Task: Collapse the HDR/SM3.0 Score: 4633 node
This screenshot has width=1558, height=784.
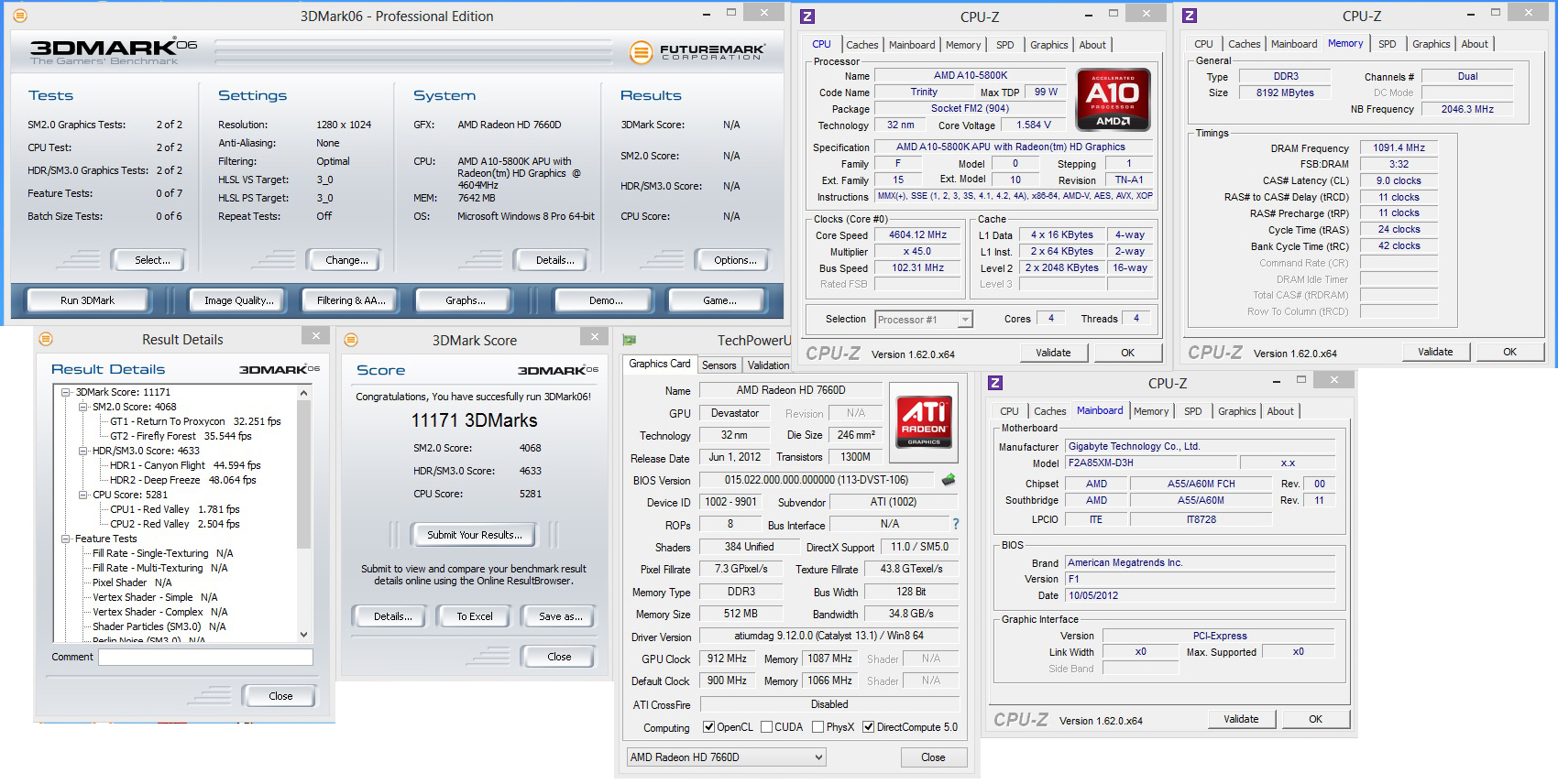Action: click(82, 451)
